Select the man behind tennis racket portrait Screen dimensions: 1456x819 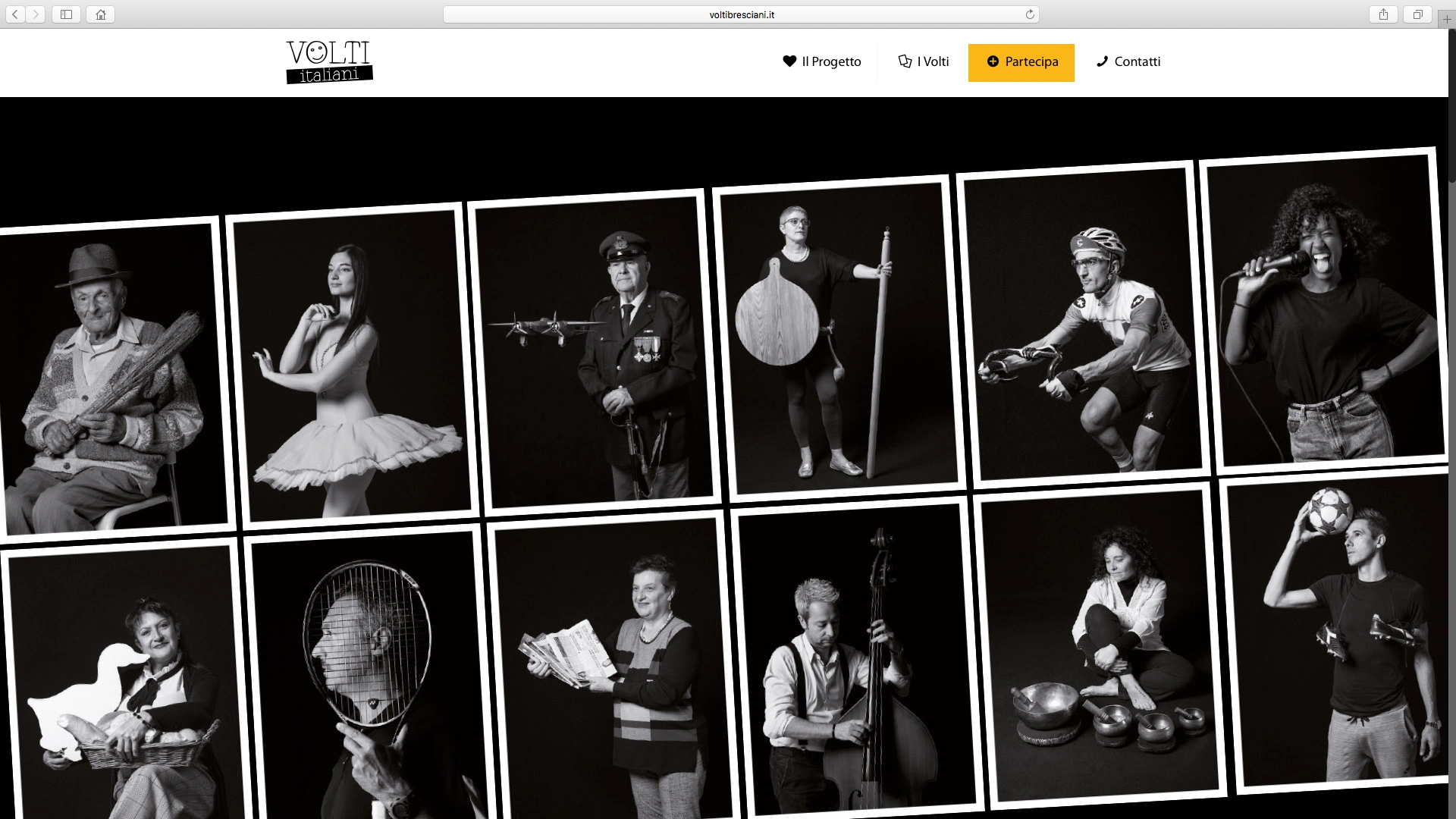click(369, 675)
